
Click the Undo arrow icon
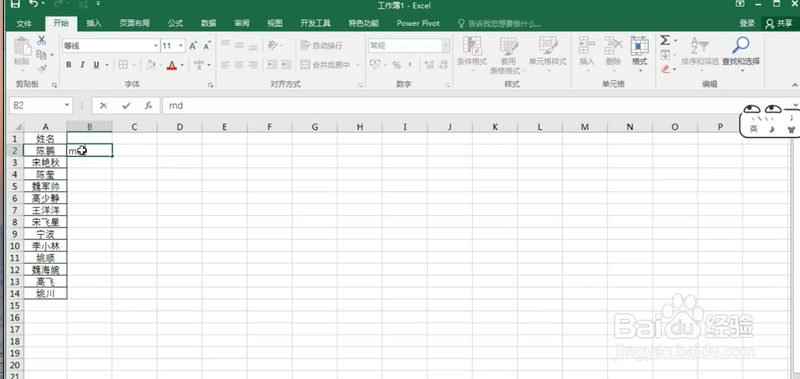pyautogui.click(x=33, y=4)
